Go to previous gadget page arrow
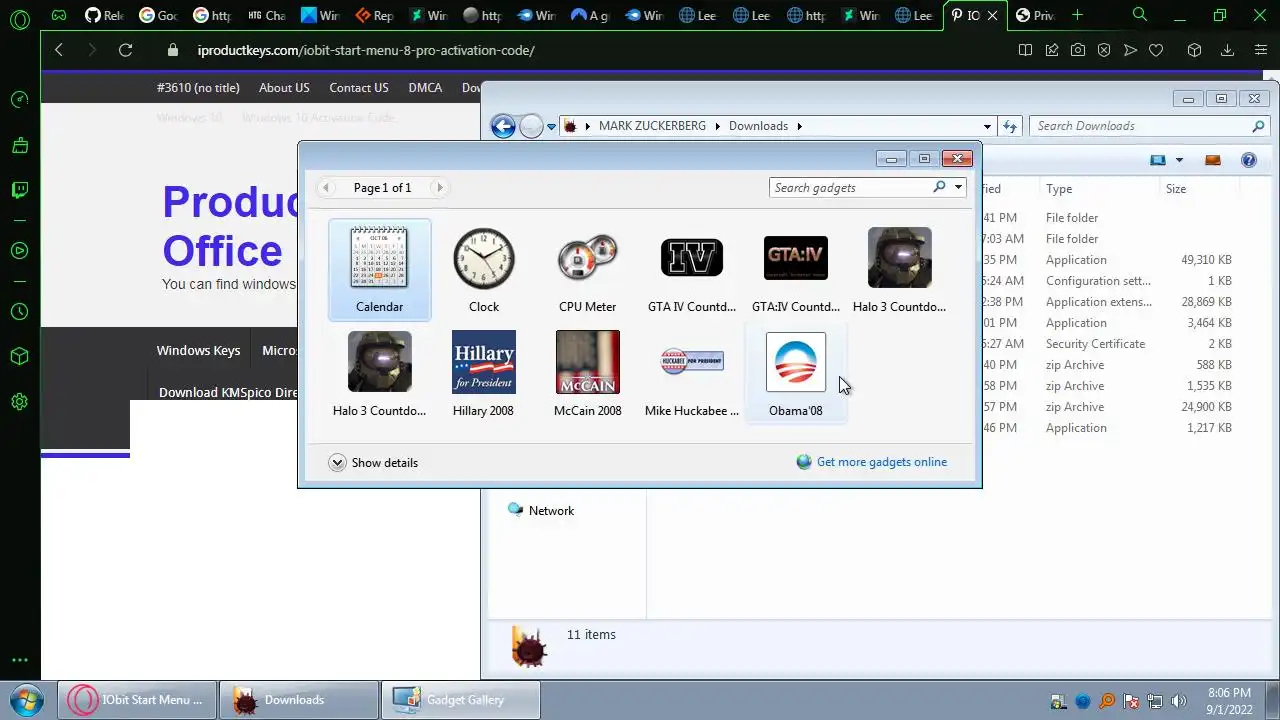This screenshot has height=720, width=1280. point(326,188)
